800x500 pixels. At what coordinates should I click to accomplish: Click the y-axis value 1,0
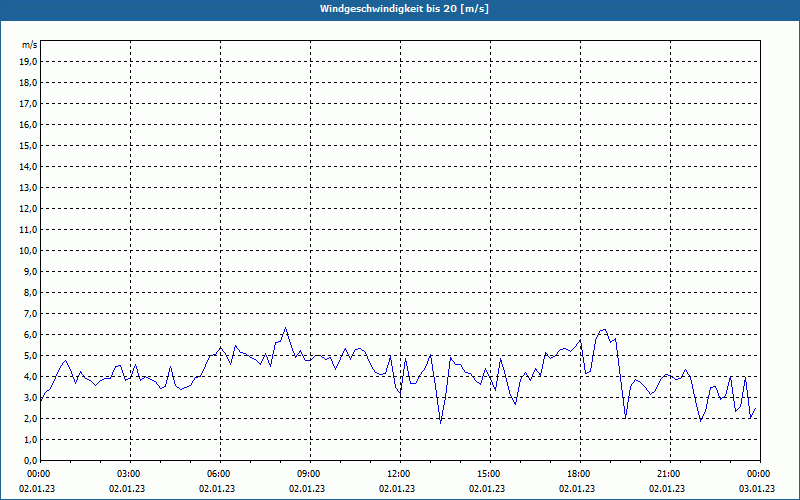30,439
